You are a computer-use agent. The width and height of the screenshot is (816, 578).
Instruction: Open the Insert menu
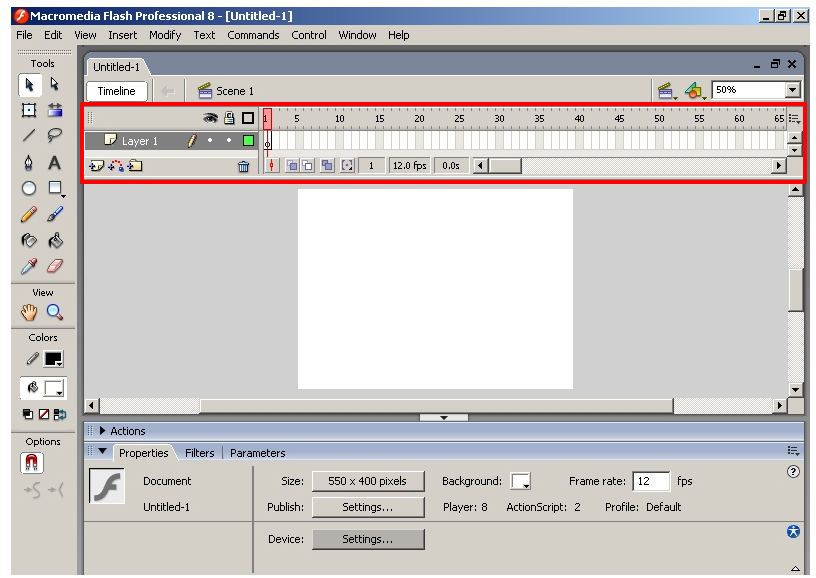tap(122, 35)
